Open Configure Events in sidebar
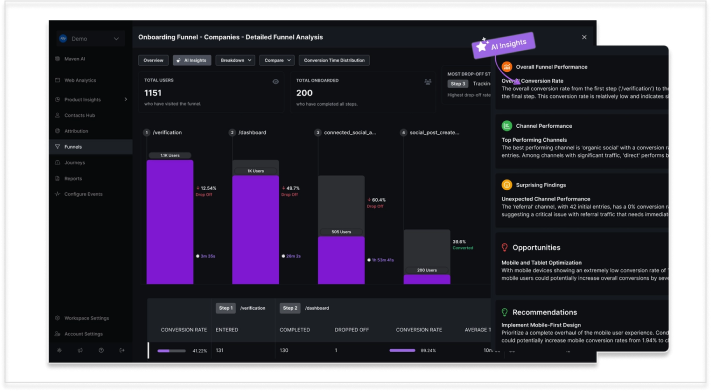 (83, 194)
